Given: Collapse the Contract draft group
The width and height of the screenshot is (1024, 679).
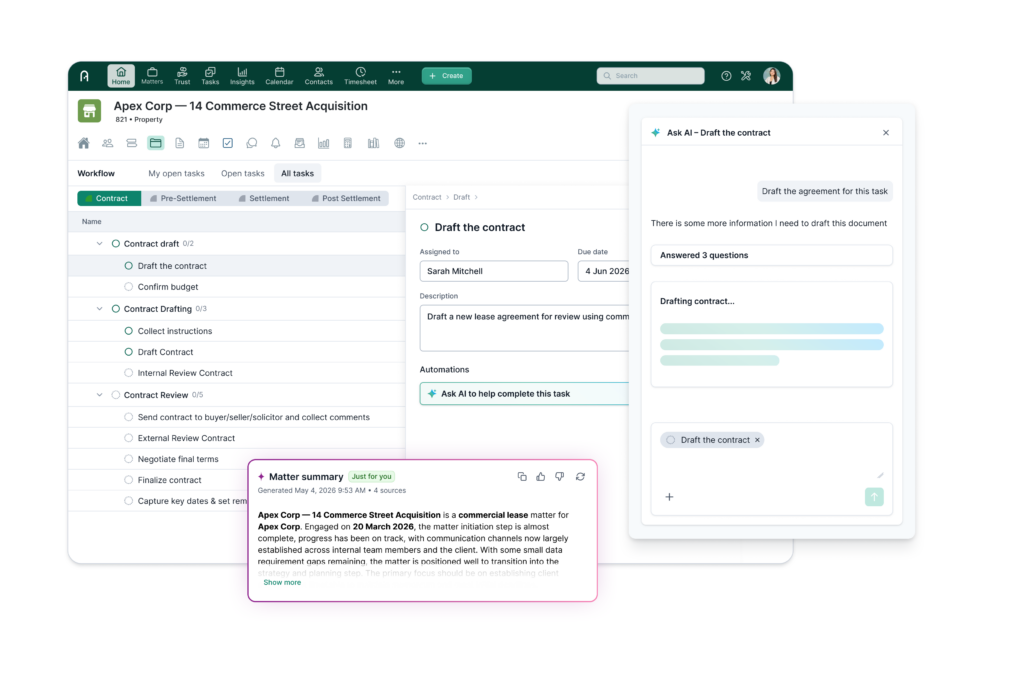Looking at the screenshot, I should click(x=99, y=244).
